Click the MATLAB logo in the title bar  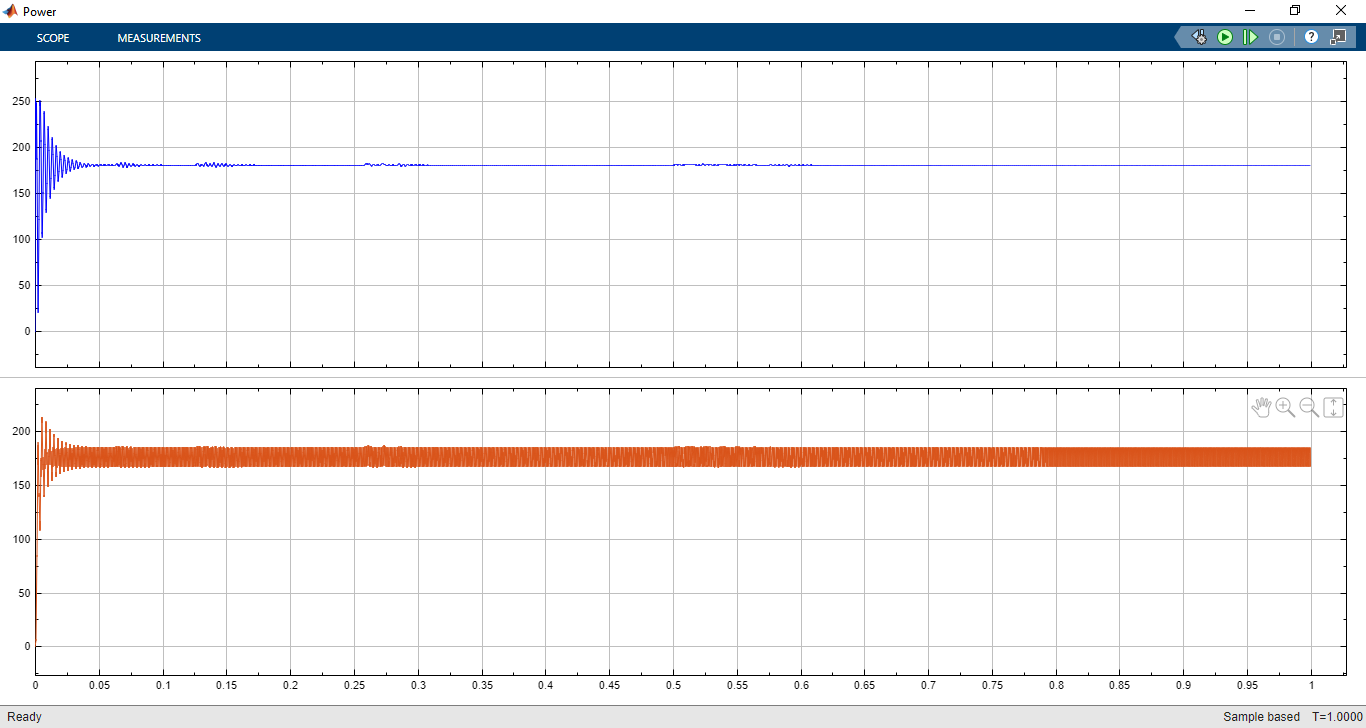pos(11,11)
